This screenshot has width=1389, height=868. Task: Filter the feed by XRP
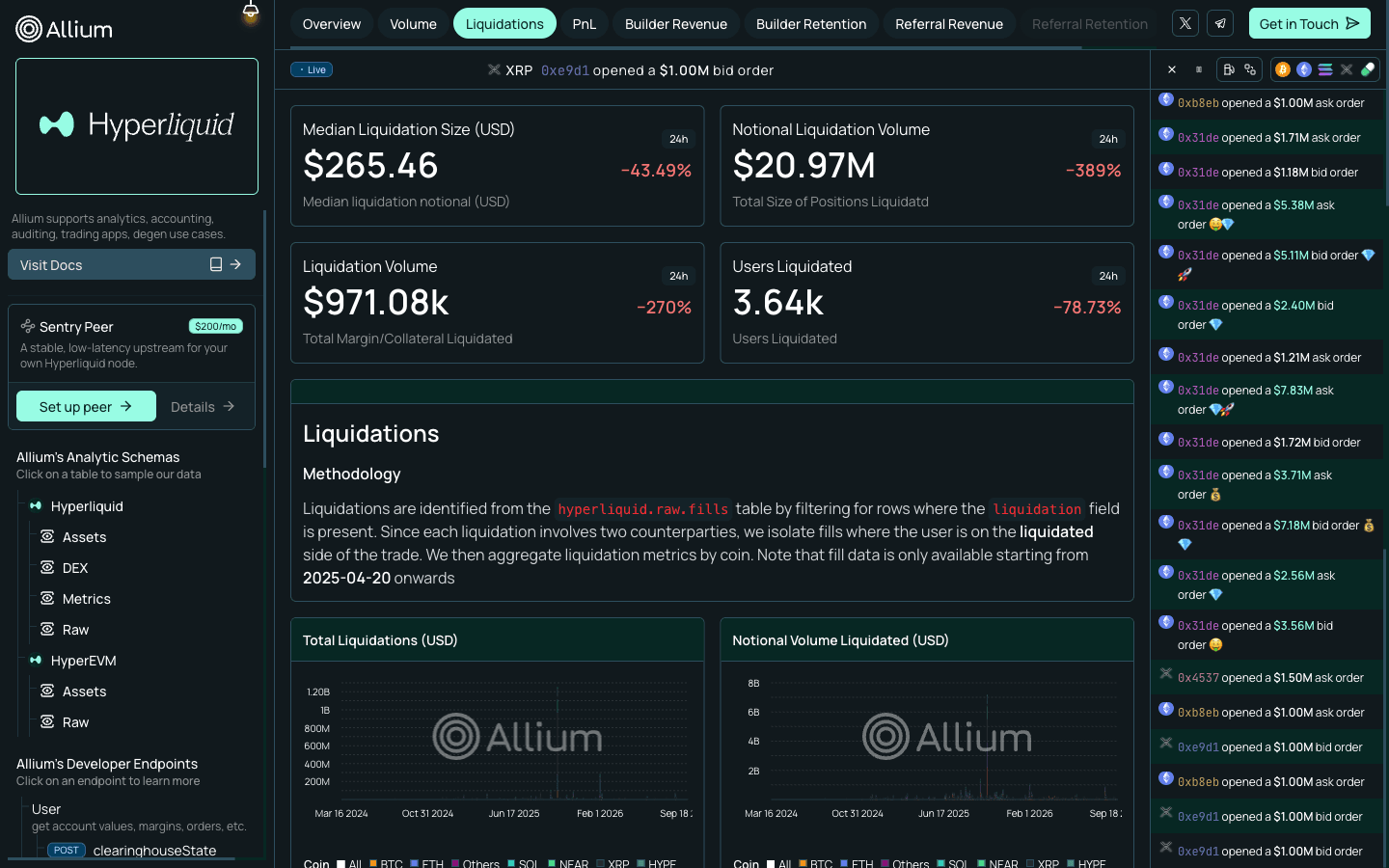pos(1347,69)
